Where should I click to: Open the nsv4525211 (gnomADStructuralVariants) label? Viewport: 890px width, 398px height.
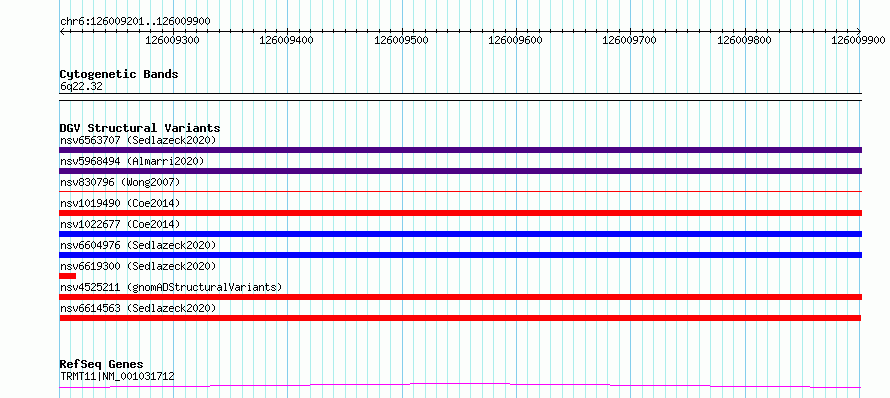coord(171,287)
